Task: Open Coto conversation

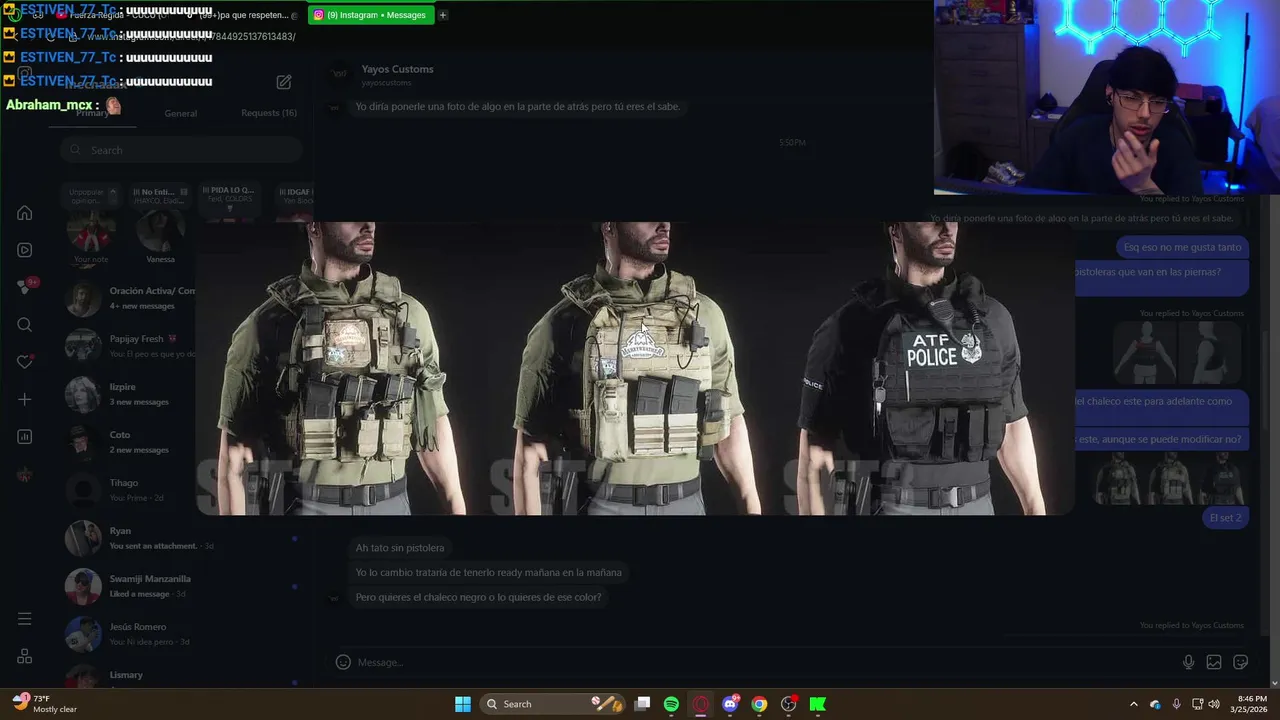Action: pos(130,442)
